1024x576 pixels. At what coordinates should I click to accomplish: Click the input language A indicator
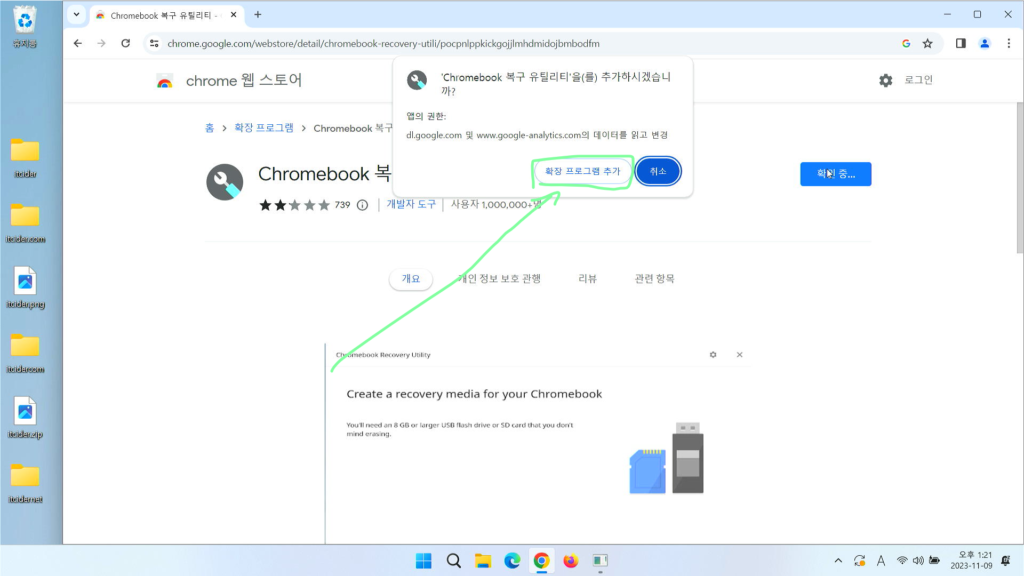881,560
